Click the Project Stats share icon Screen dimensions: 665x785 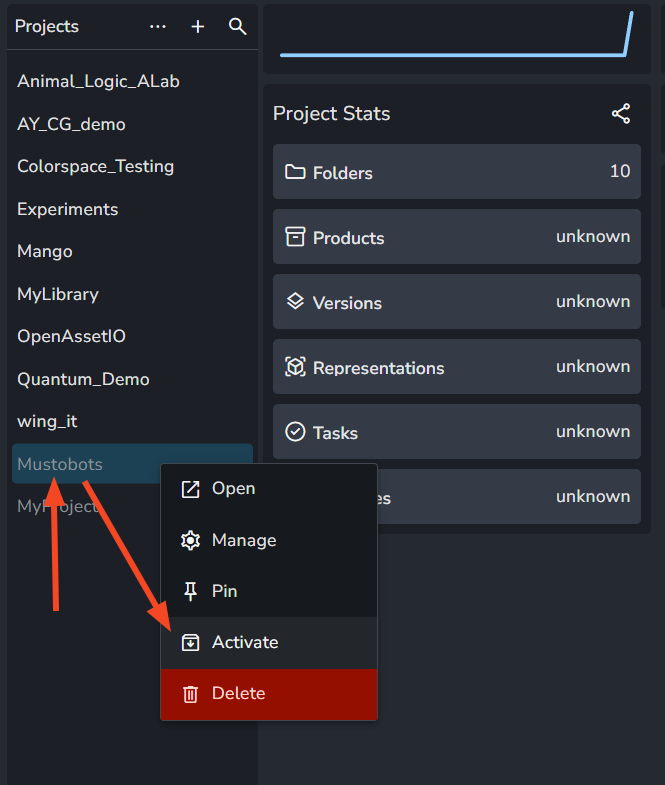click(x=621, y=114)
